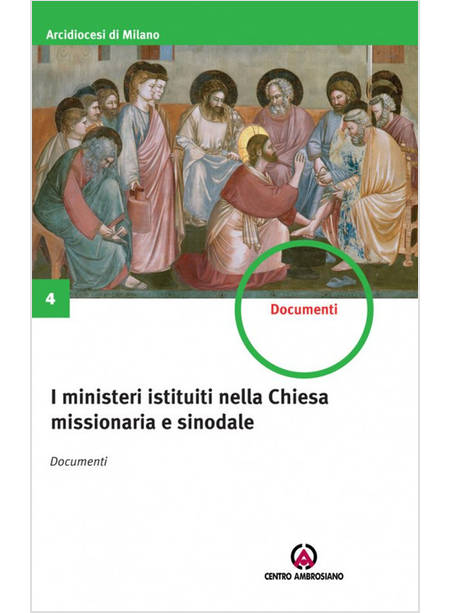
Task: Click the Centro Ambrosiano logo icon
Action: 304,556
